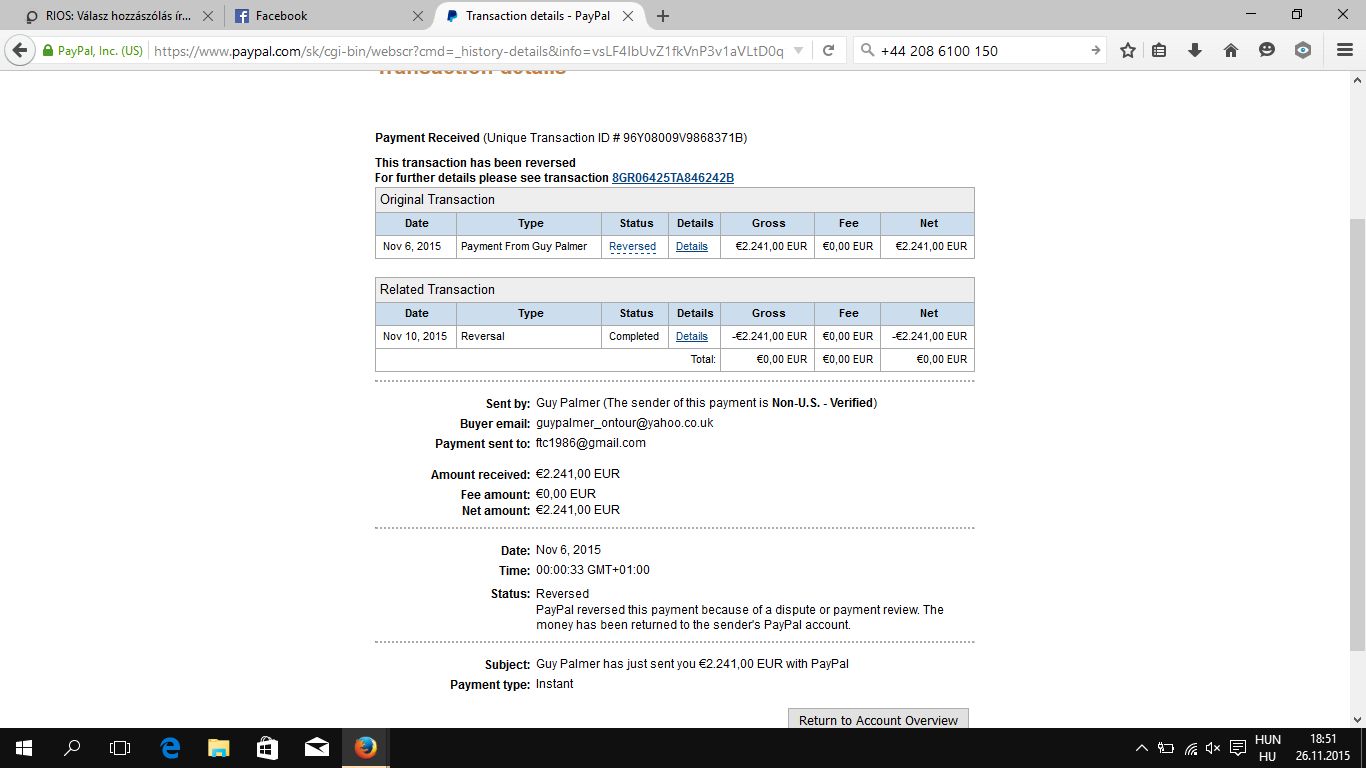Click the Payment type value 'Instant'
The width and height of the screenshot is (1366, 768).
pos(555,684)
